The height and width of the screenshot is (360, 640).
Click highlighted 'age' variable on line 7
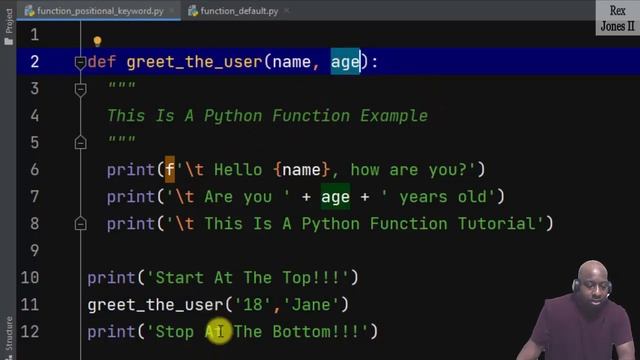click(335, 197)
